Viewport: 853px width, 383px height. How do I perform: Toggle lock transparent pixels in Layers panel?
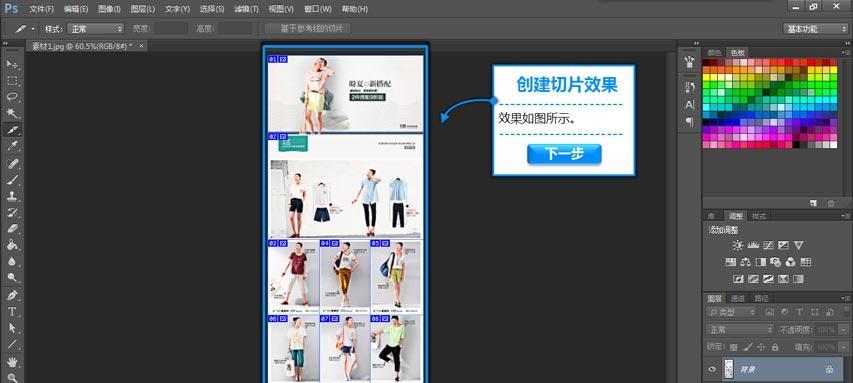pyautogui.click(x=734, y=347)
